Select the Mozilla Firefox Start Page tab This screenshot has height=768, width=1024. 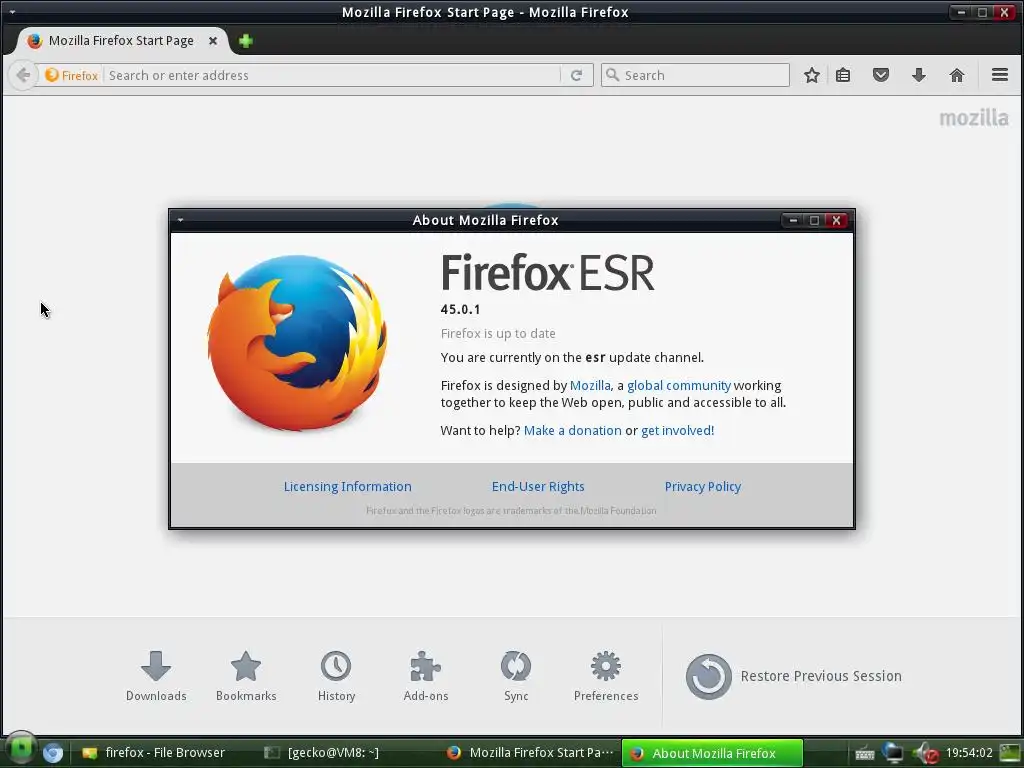121,40
